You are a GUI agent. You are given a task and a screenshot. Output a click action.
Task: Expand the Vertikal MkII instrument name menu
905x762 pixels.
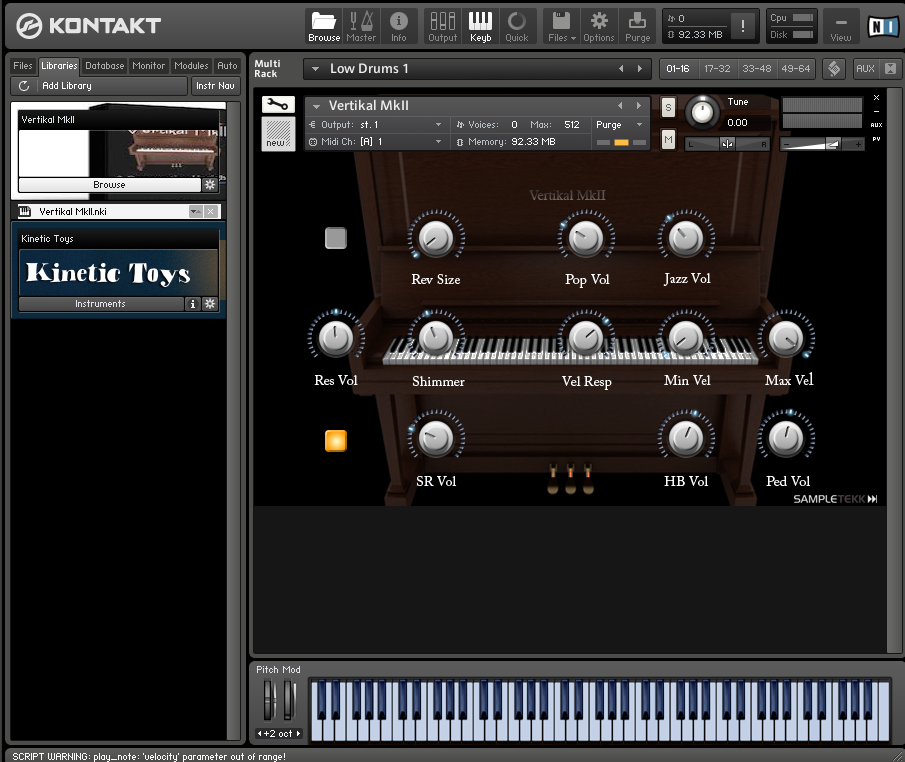[x=316, y=106]
